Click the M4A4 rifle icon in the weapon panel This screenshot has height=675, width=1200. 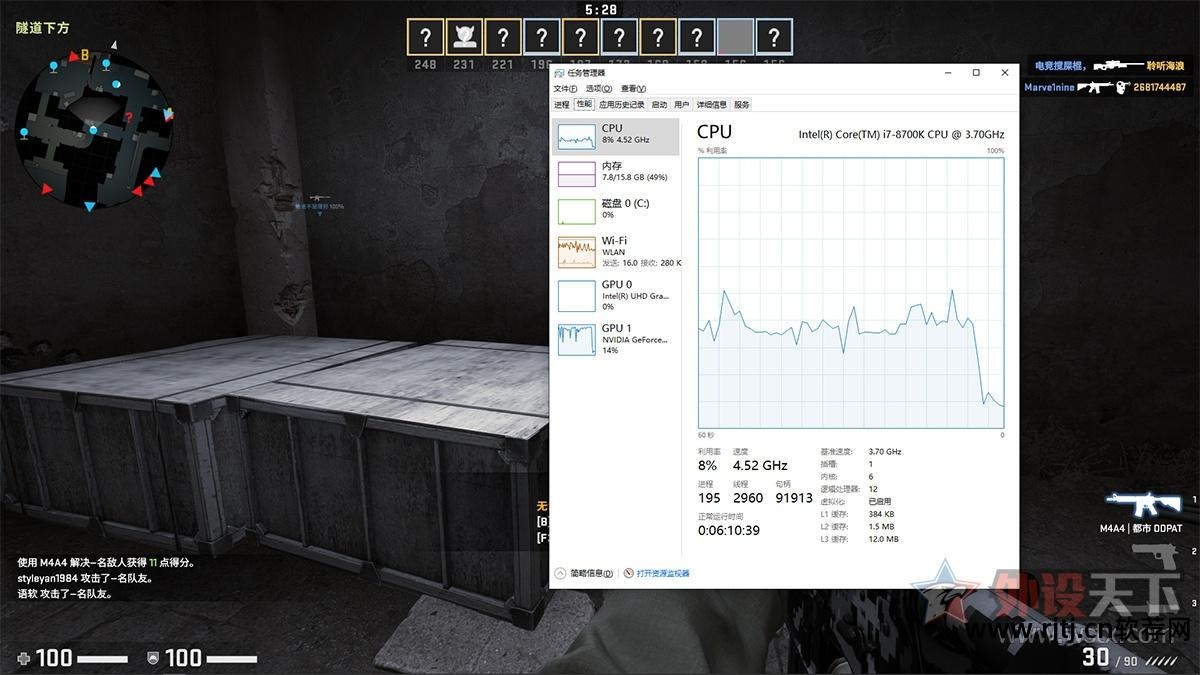pyautogui.click(x=1144, y=505)
